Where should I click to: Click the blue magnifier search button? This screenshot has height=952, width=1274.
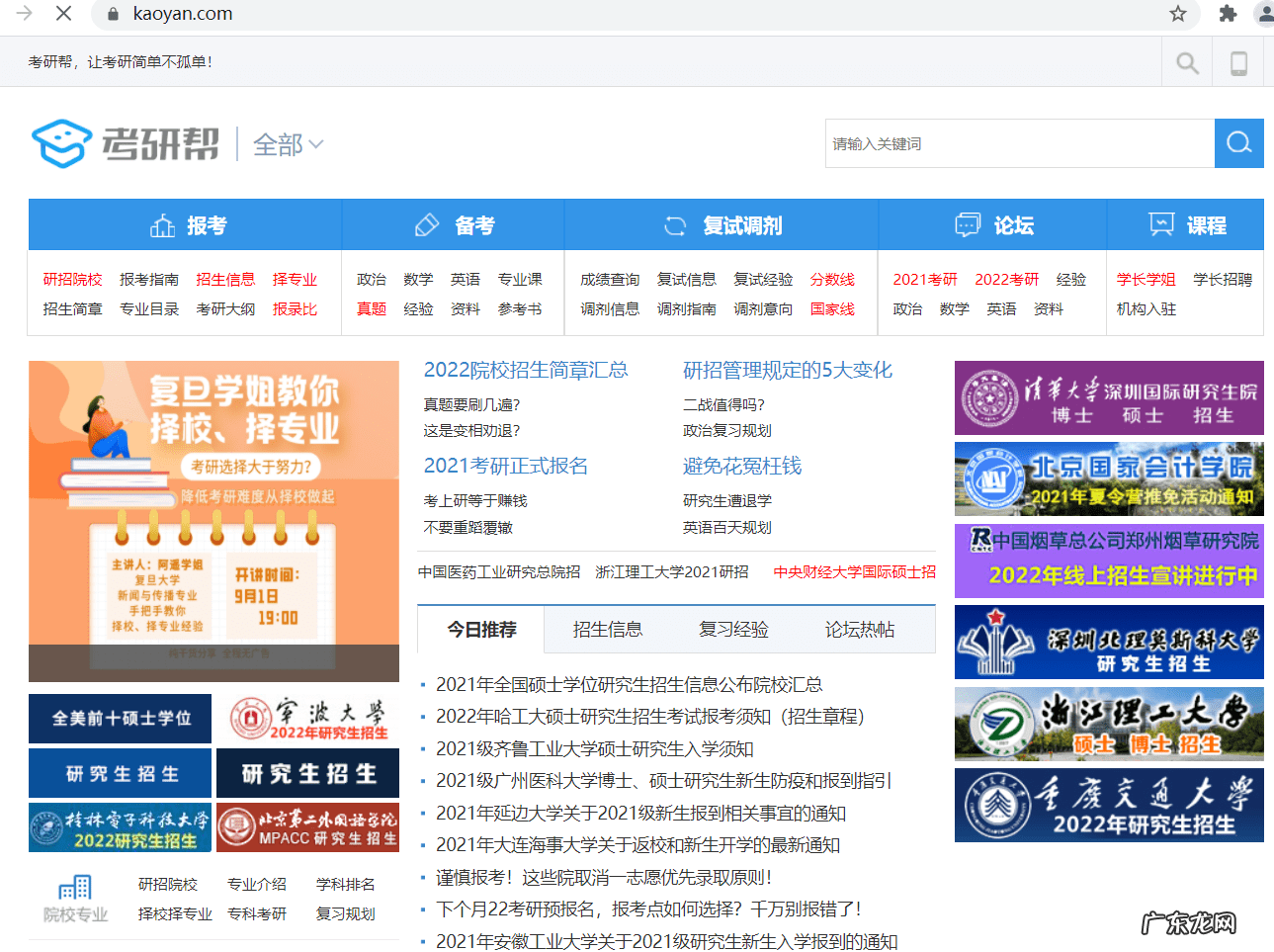(x=1238, y=142)
